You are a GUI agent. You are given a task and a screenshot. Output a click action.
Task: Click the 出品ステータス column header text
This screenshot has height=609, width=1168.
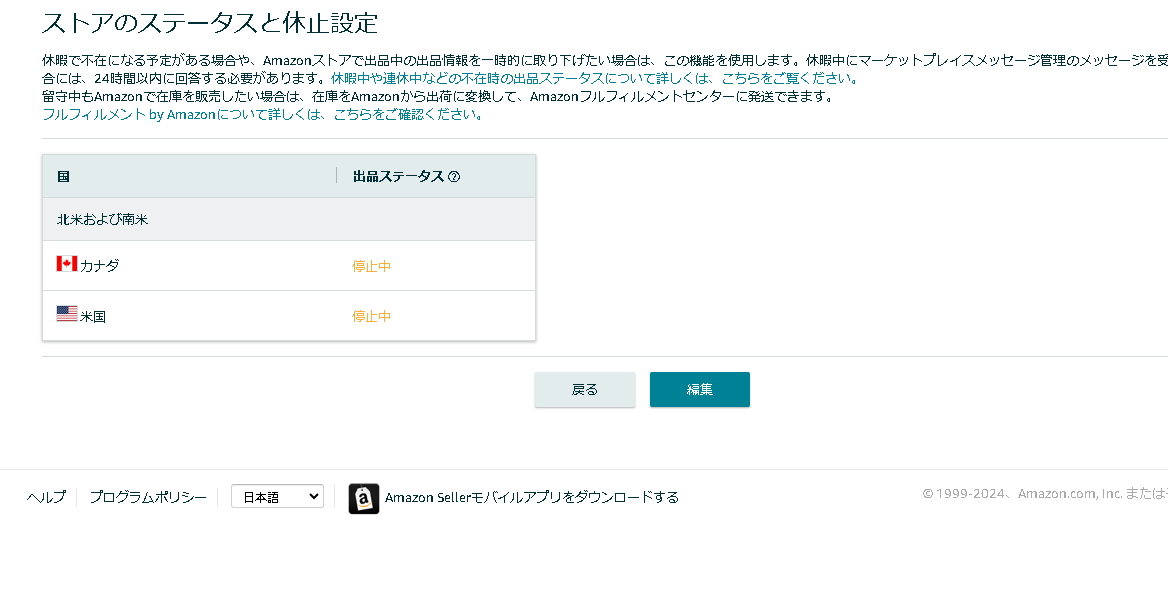click(399, 176)
